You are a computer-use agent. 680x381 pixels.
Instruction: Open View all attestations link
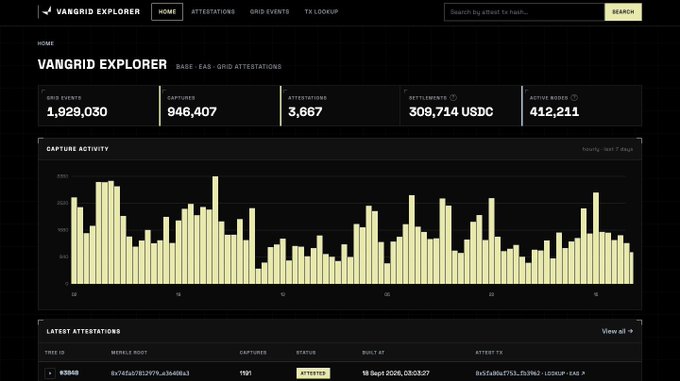[617, 331]
